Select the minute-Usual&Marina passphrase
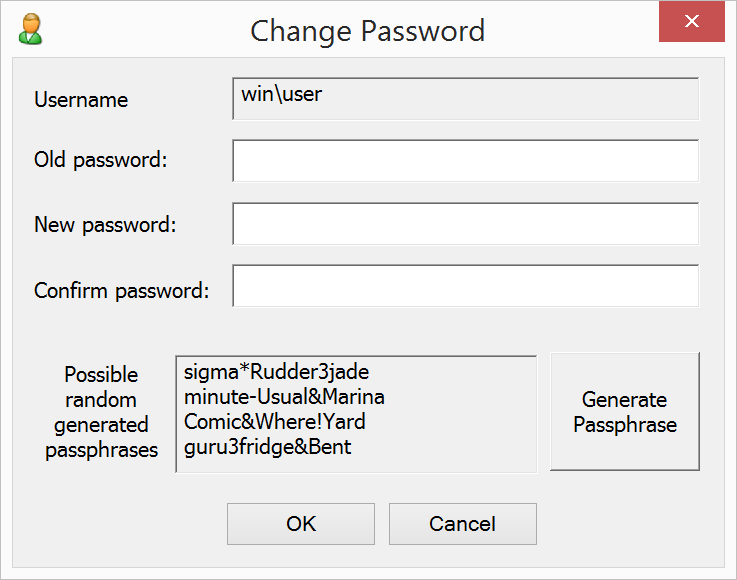 pyautogui.click(x=284, y=397)
